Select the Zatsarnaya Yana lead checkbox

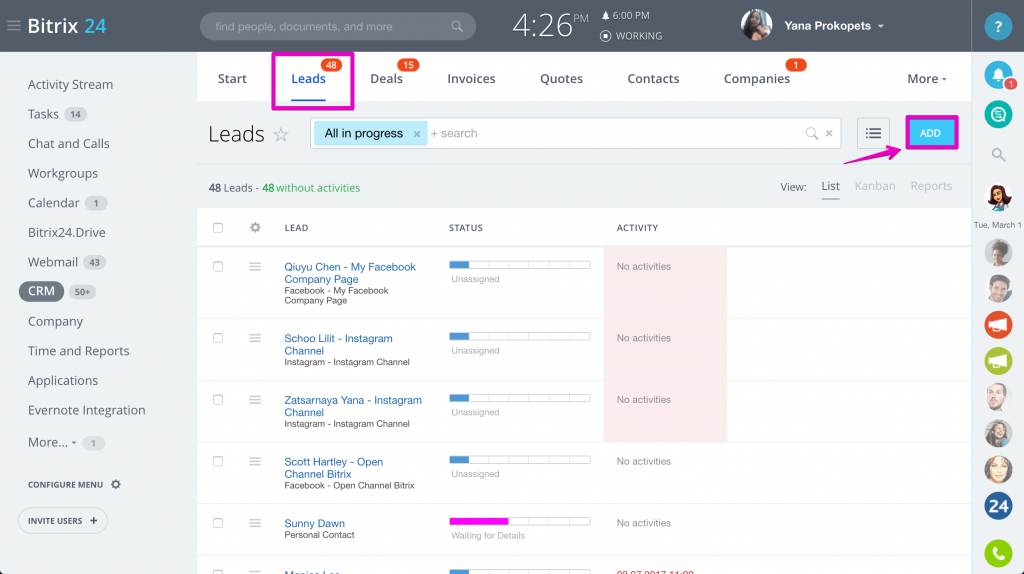[x=218, y=400]
